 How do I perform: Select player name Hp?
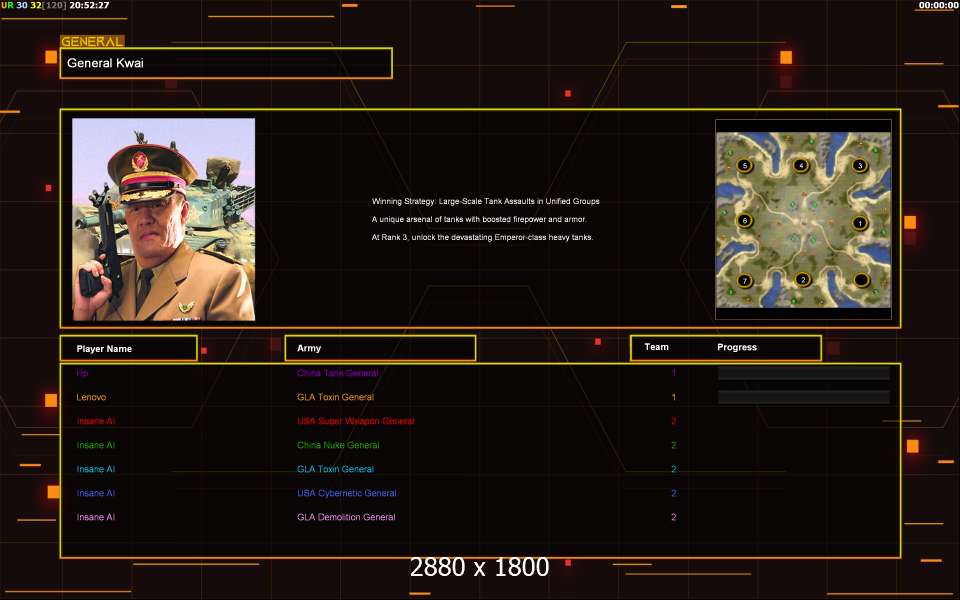82,373
